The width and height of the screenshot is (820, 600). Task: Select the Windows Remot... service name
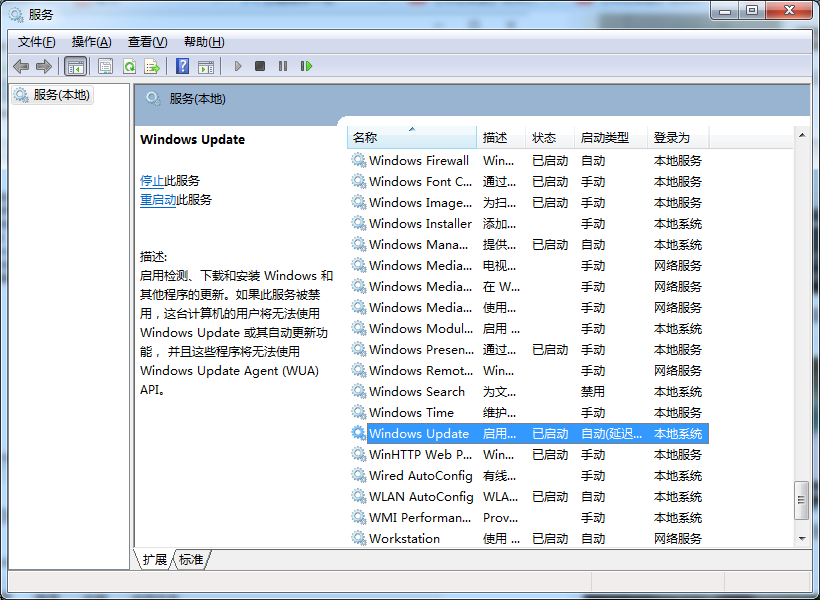421,370
